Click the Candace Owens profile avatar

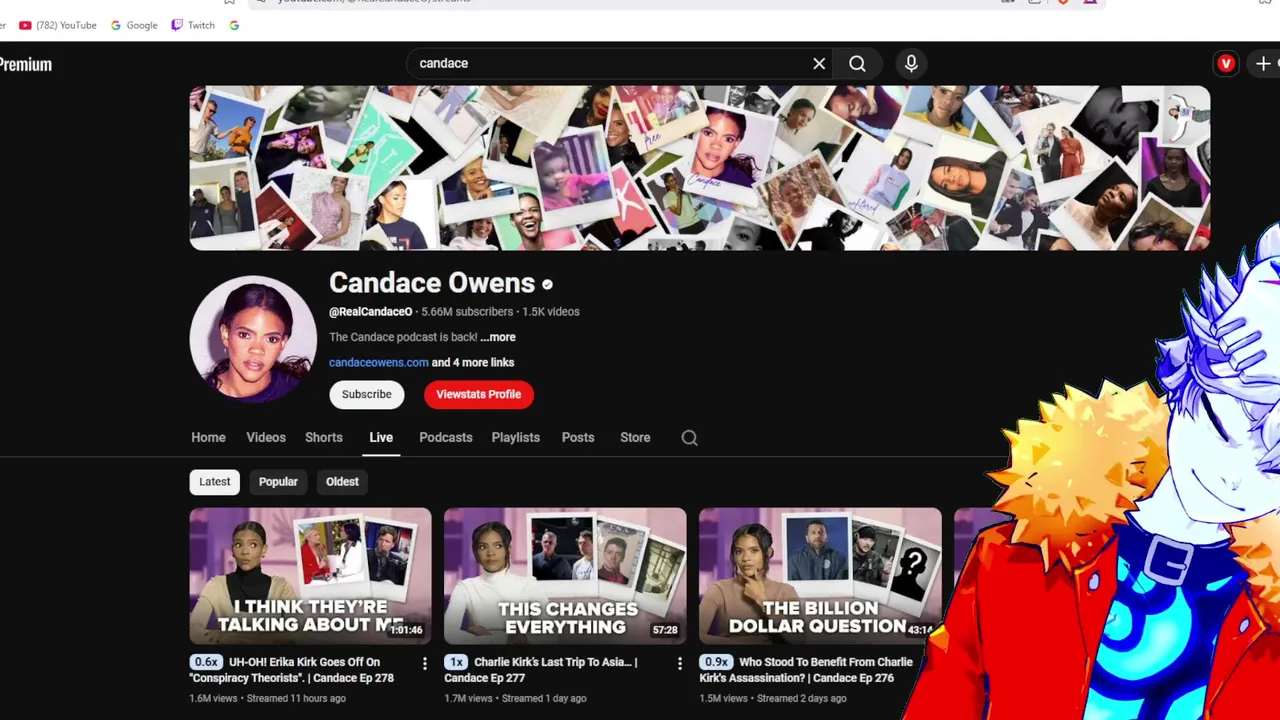point(253,339)
